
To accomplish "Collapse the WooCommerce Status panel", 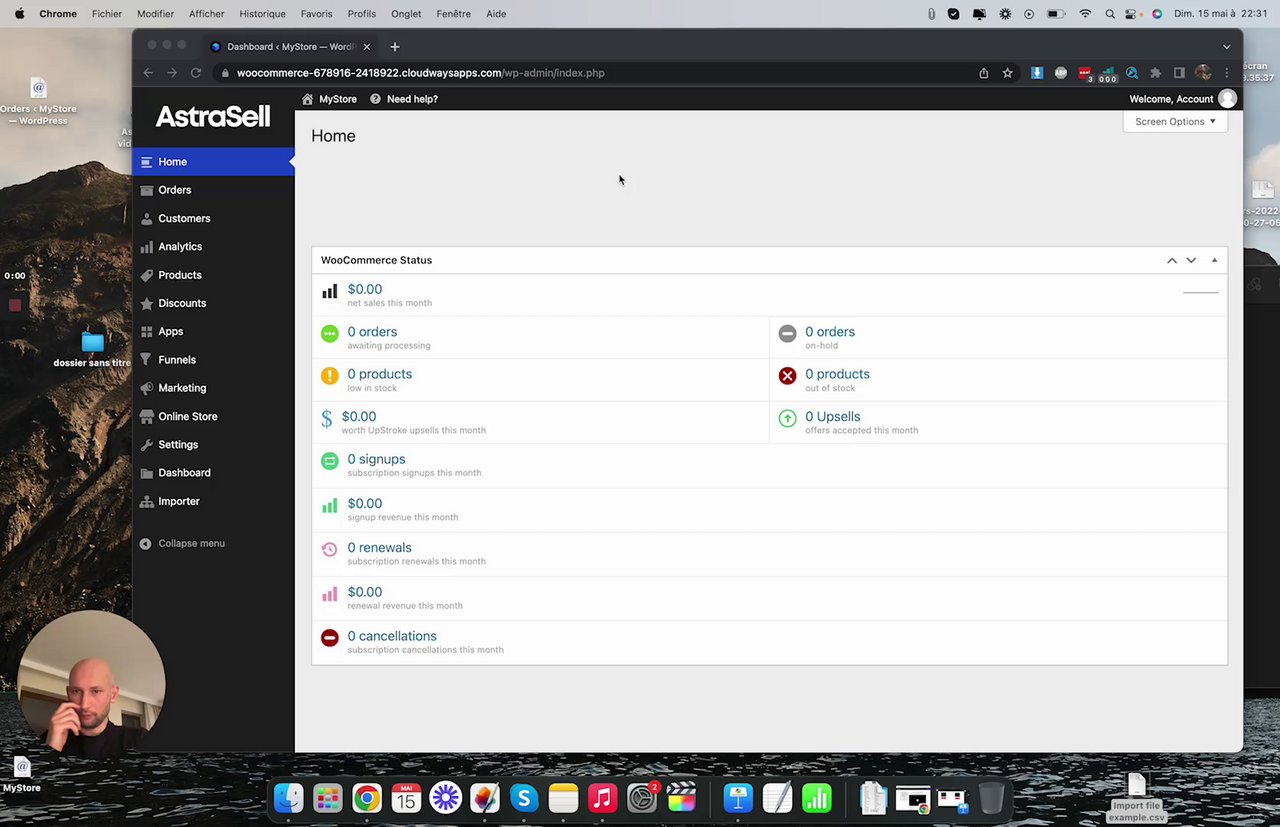I will [1214, 260].
